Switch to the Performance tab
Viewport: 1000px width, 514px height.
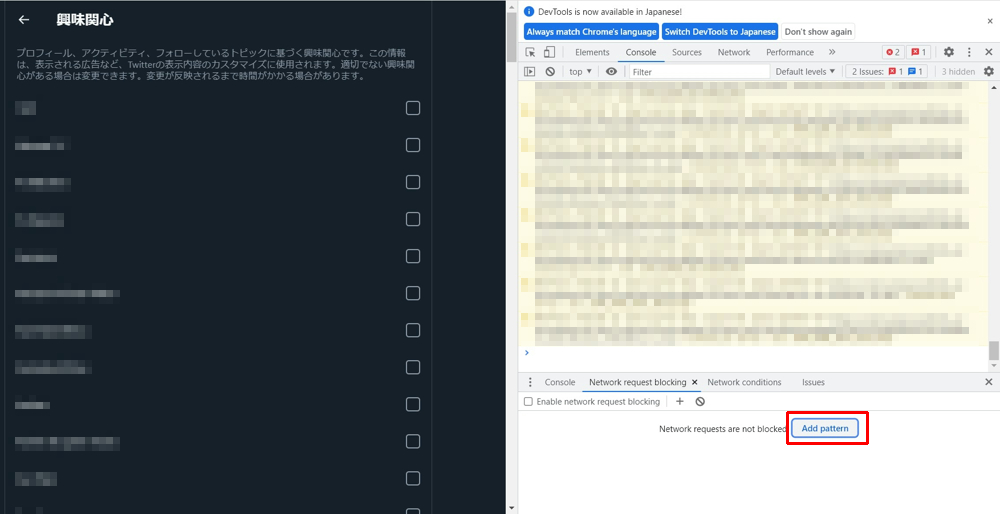pyautogui.click(x=790, y=52)
